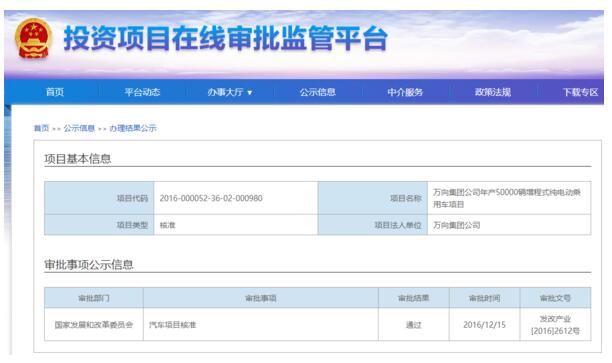Click the 审批部门 column header
The image size is (612, 363).
(94, 298)
